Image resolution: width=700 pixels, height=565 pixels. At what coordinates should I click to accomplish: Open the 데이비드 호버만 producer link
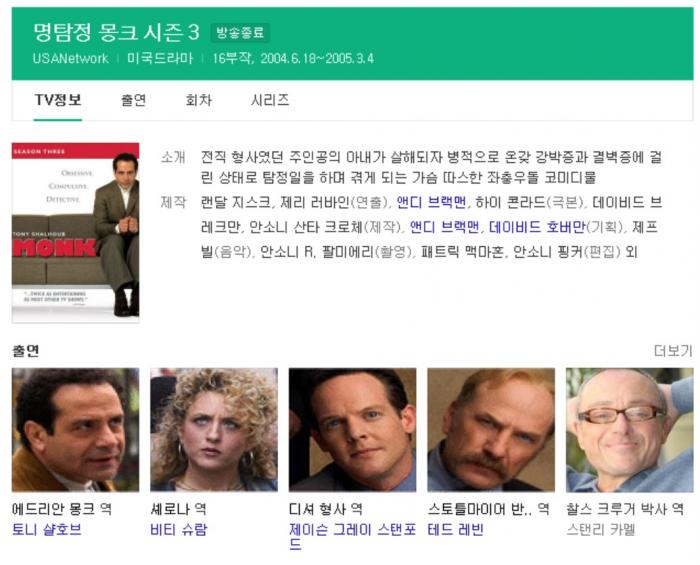537,227
